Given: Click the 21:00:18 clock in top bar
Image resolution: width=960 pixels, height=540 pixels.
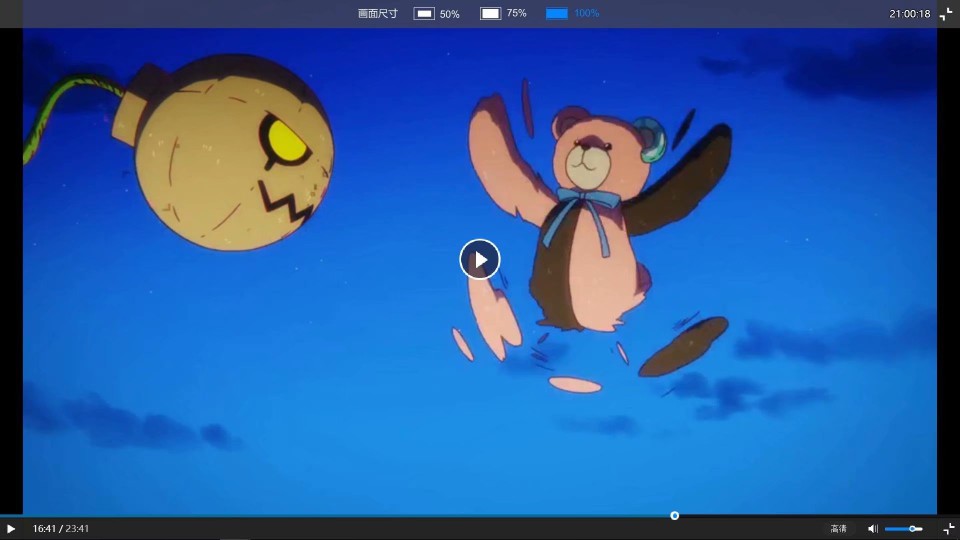Looking at the screenshot, I should pyautogui.click(x=909, y=14).
